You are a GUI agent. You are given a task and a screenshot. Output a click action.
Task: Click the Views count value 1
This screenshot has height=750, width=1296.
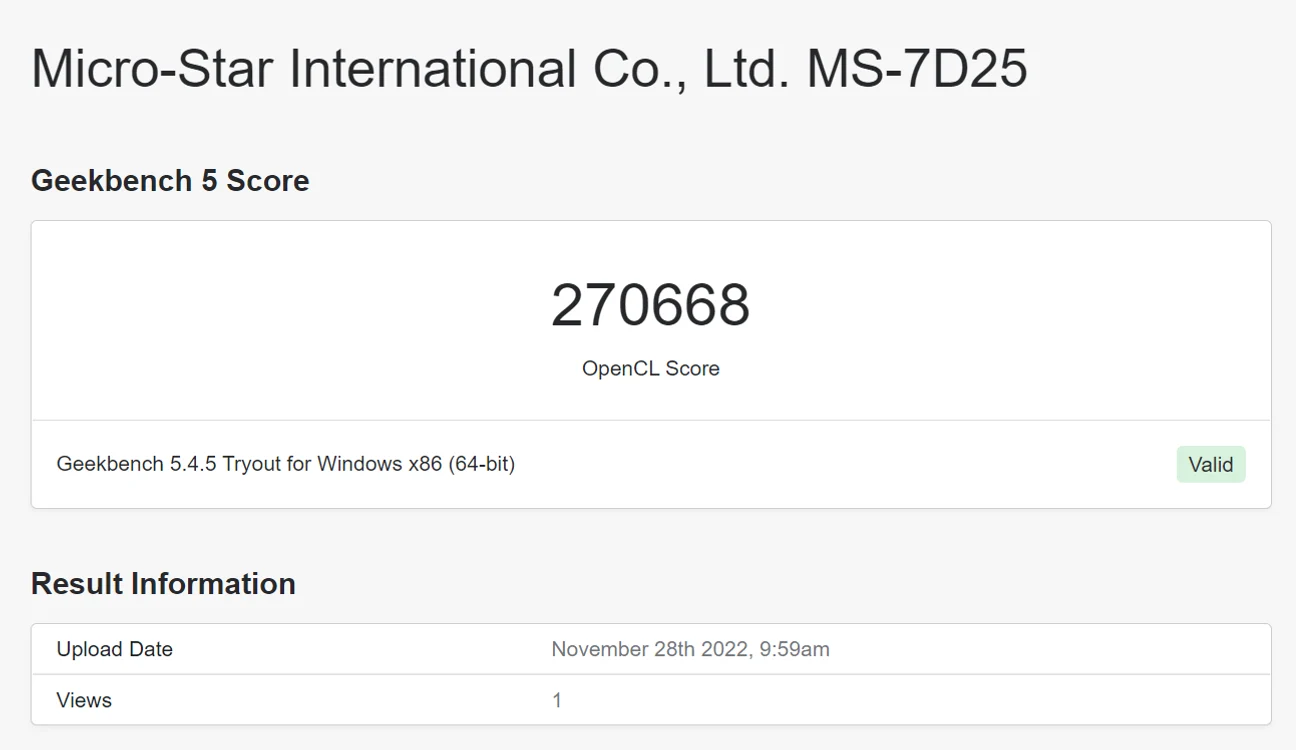point(557,701)
